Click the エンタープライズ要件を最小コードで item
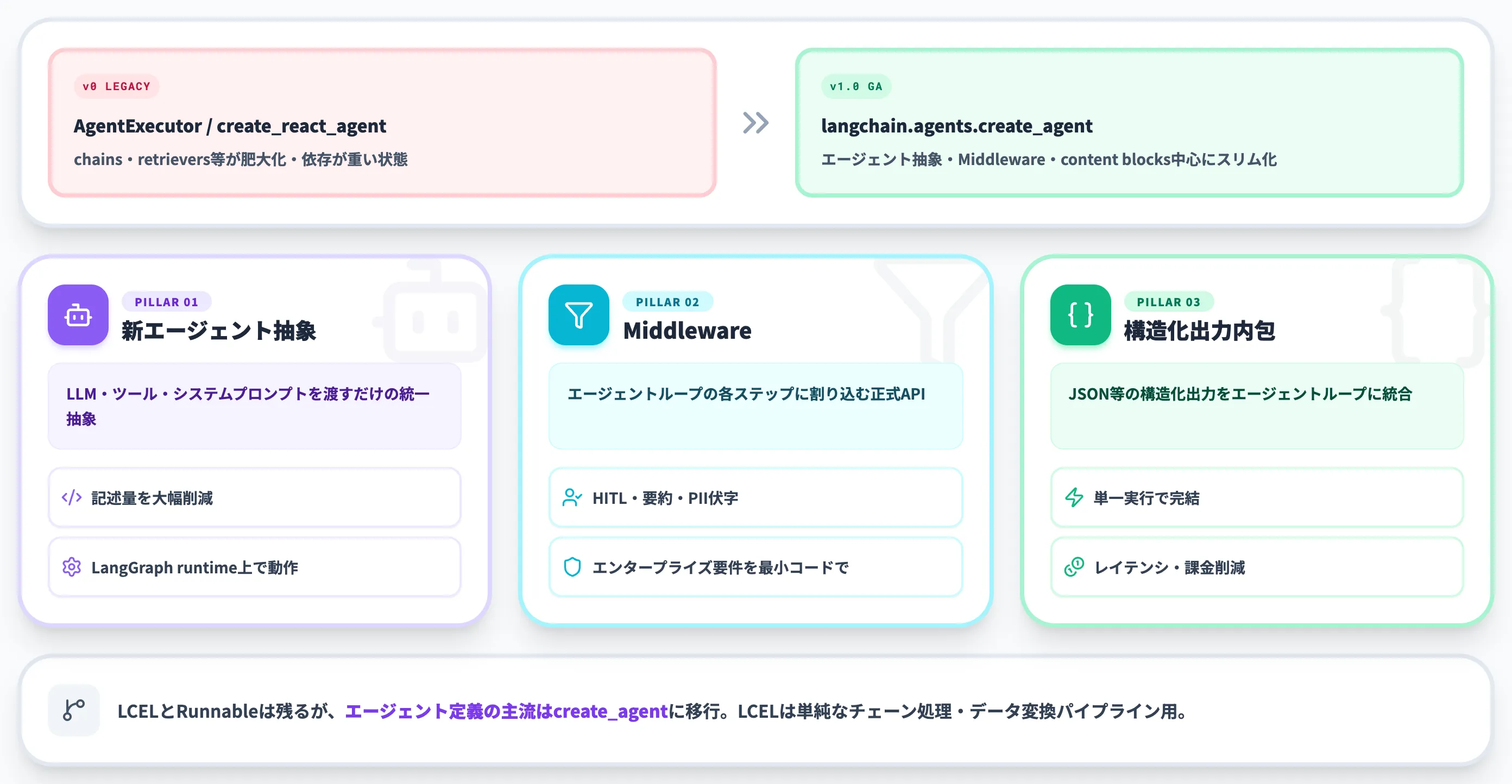This screenshot has height=784, width=1512. (755, 567)
